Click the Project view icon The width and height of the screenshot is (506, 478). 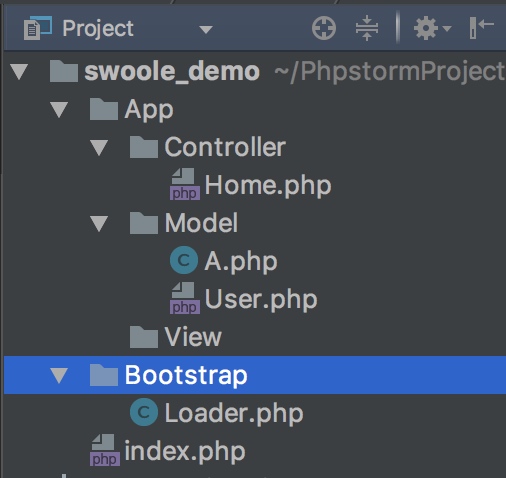click(x=38, y=28)
